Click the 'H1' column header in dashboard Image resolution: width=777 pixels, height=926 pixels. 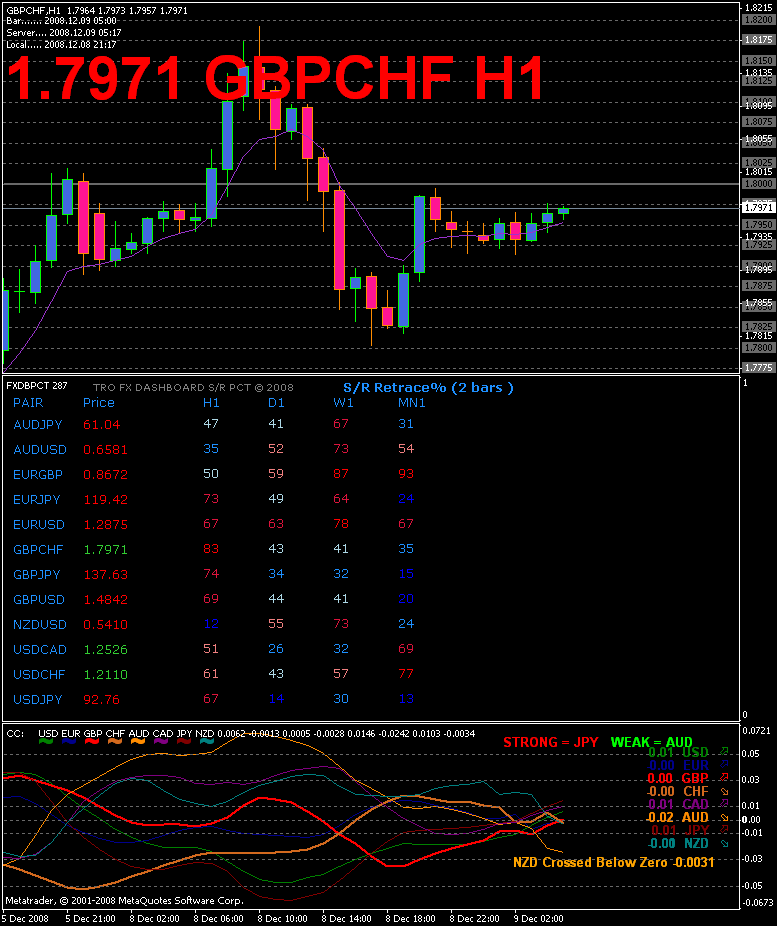tap(211, 403)
